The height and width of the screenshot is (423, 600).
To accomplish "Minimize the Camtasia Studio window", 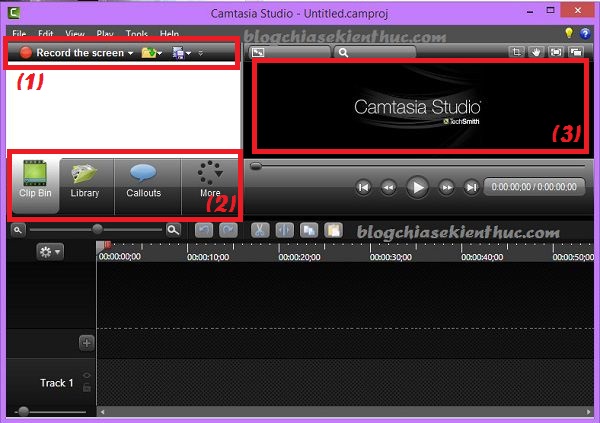I will 530,12.
